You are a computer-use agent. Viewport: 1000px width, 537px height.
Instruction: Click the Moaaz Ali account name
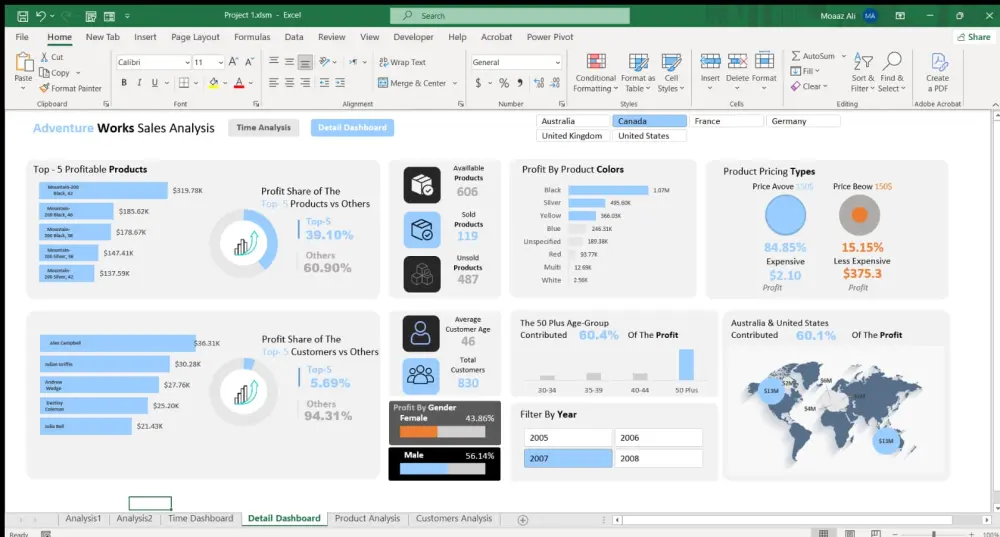point(837,16)
